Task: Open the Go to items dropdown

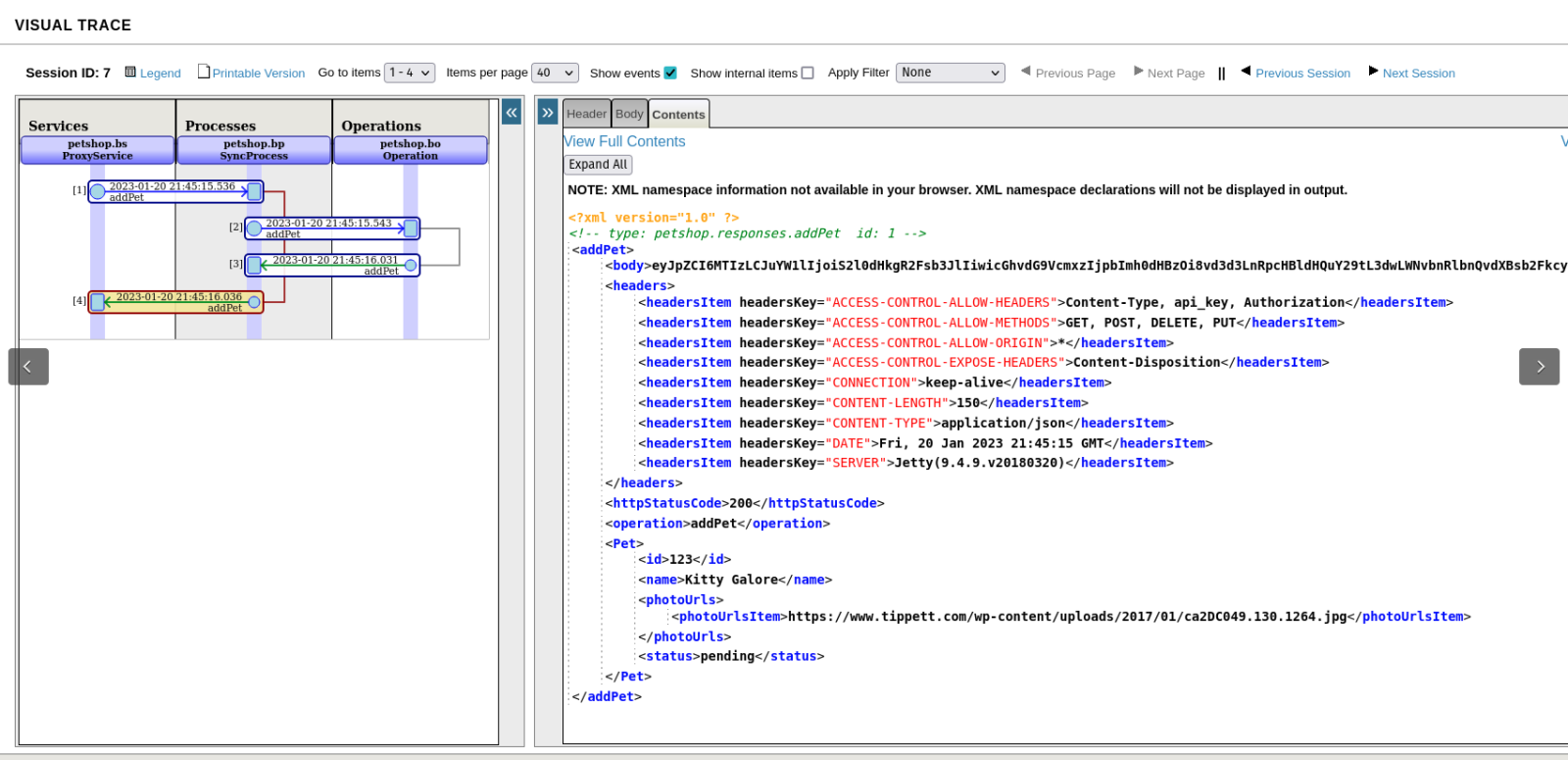Action: [x=410, y=73]
